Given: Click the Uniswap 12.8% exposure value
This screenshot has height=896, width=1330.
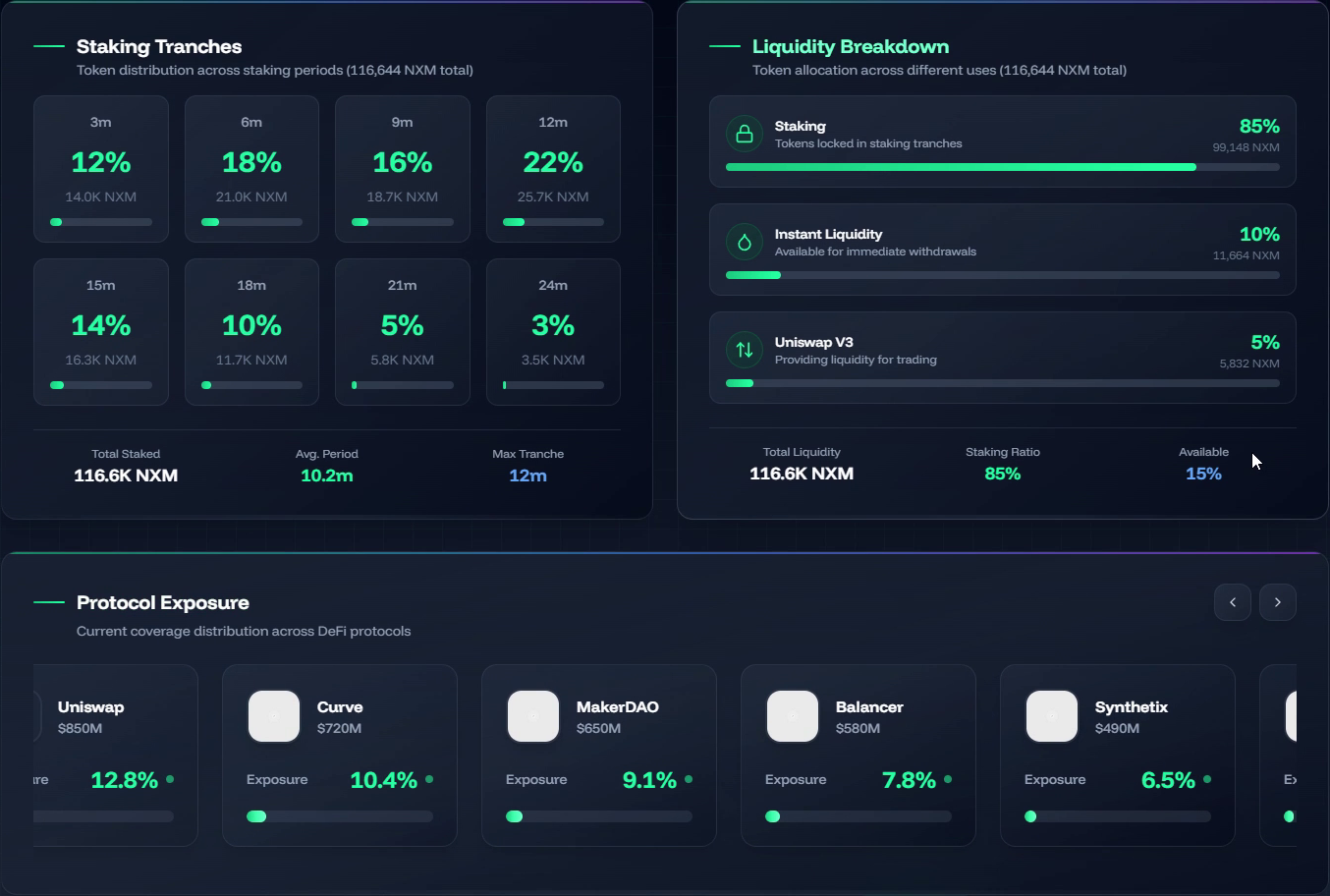Looking at the screenshot, I should [124, 780].
